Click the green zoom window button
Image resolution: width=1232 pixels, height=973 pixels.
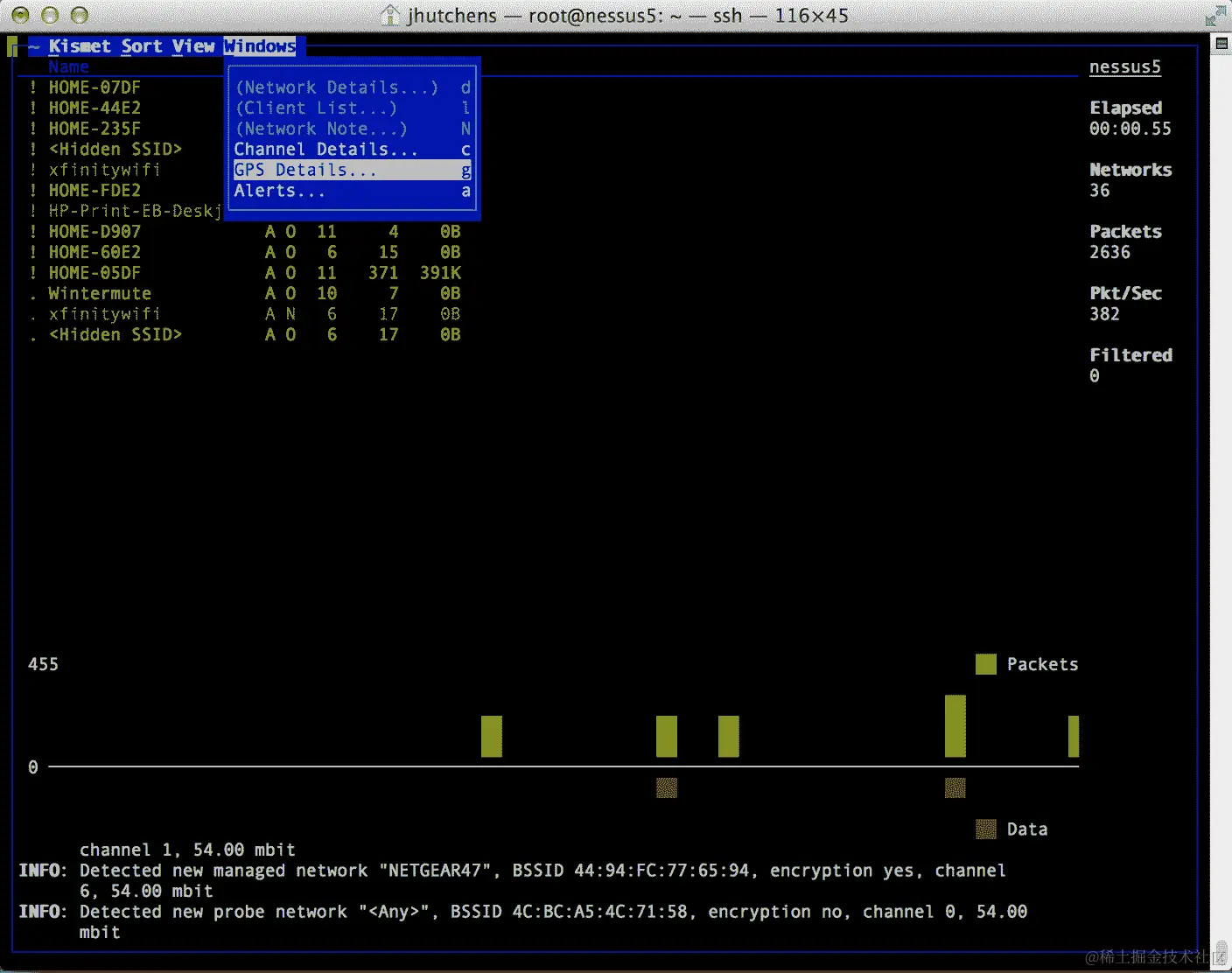[x=79, y=15]
